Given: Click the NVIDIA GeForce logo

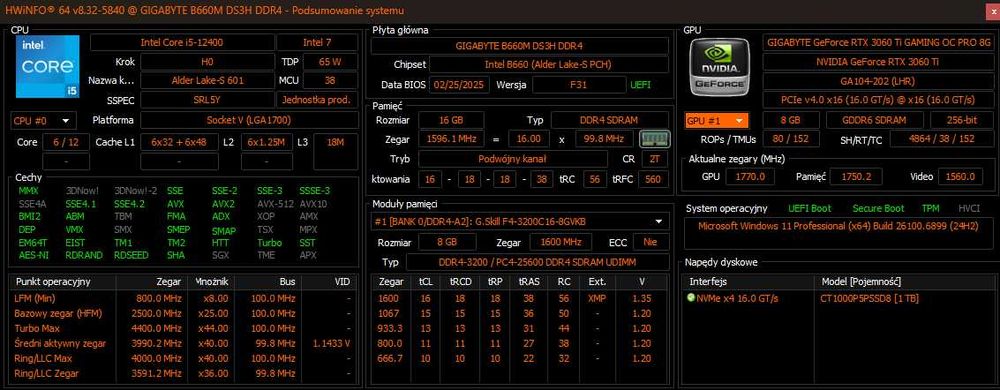Looking at the screenshot, I should (719, 66).
